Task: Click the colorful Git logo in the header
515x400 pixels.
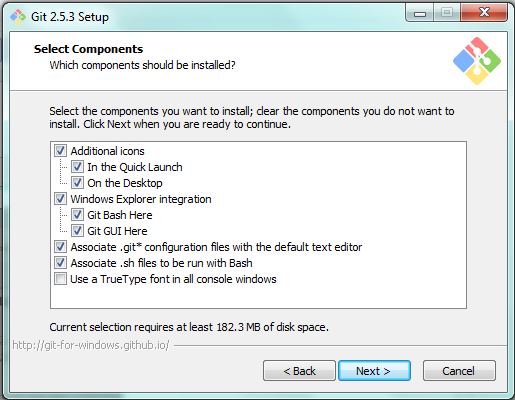Action: tap(477, 61)
